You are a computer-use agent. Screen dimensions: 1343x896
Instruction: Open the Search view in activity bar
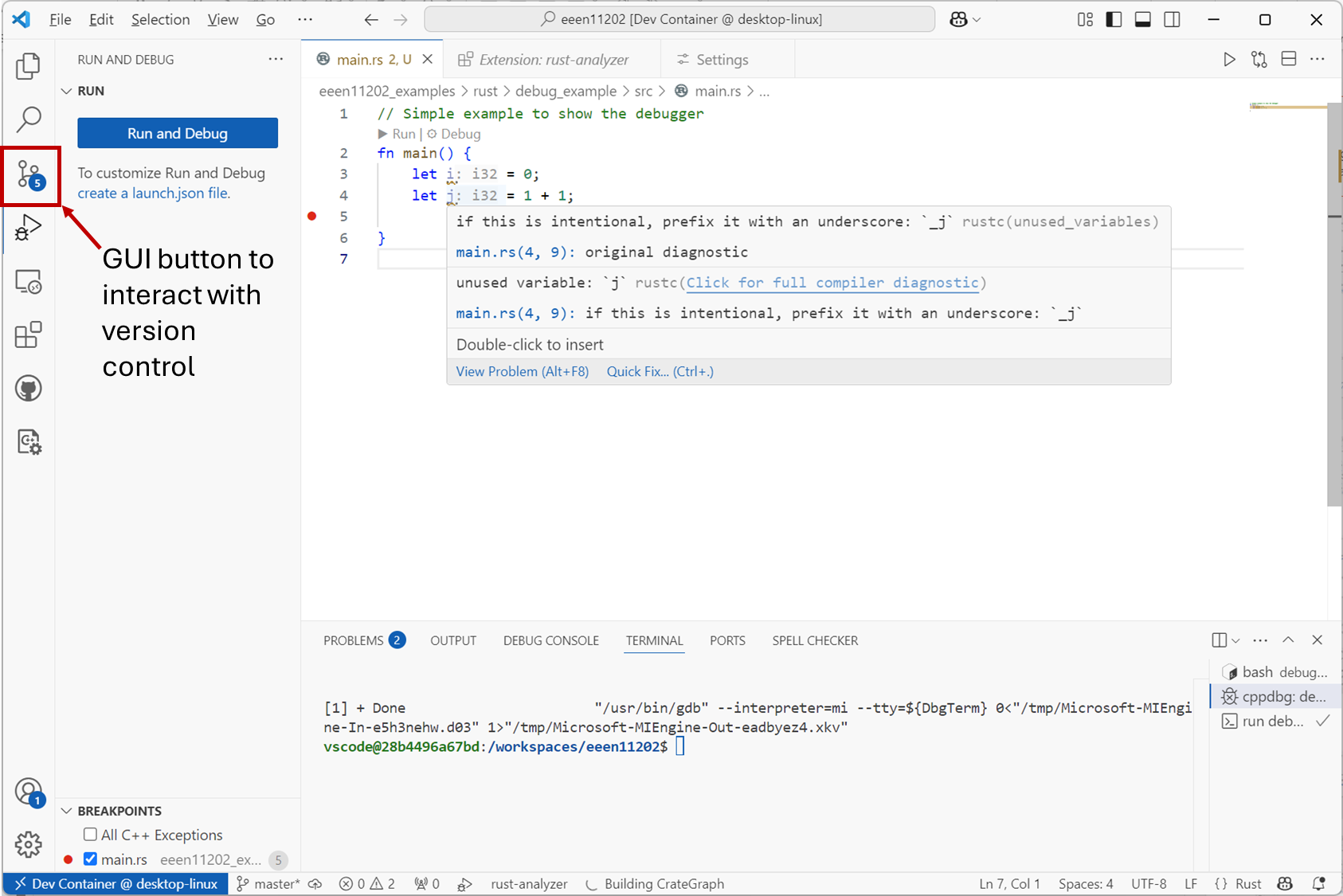29,119
